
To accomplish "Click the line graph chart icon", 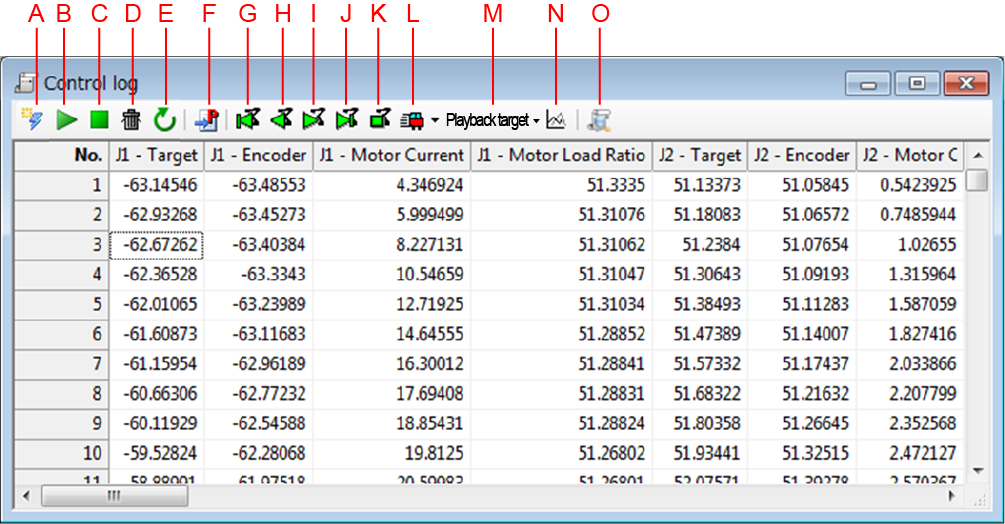I will (556, 120).
